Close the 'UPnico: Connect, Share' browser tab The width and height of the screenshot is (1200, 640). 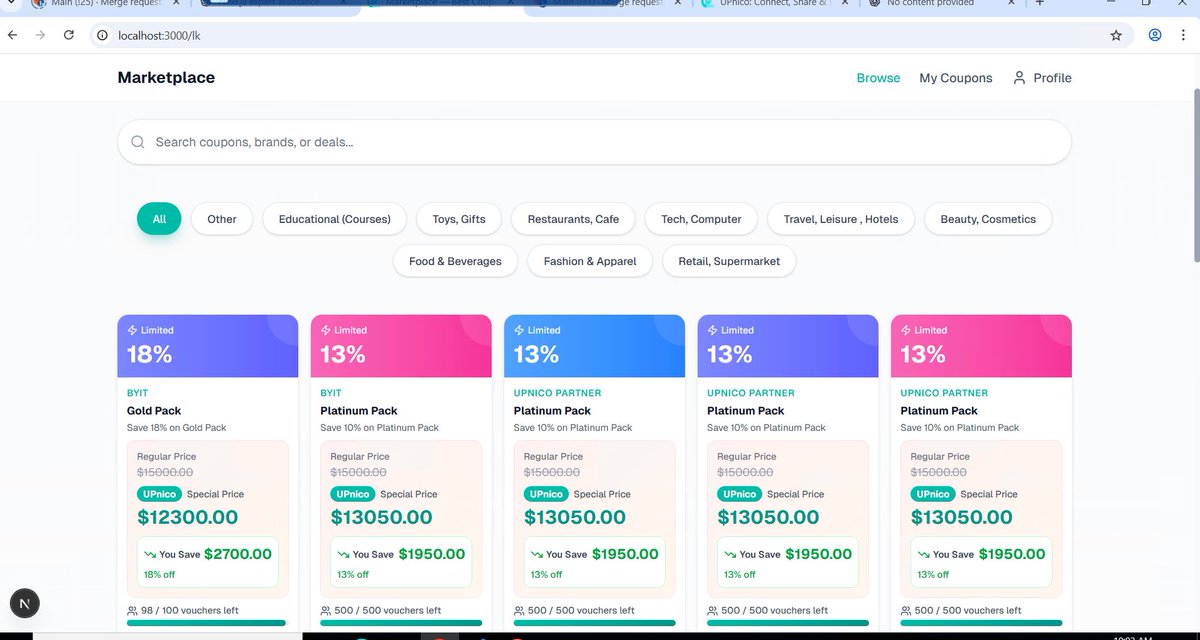pos(844,3)
